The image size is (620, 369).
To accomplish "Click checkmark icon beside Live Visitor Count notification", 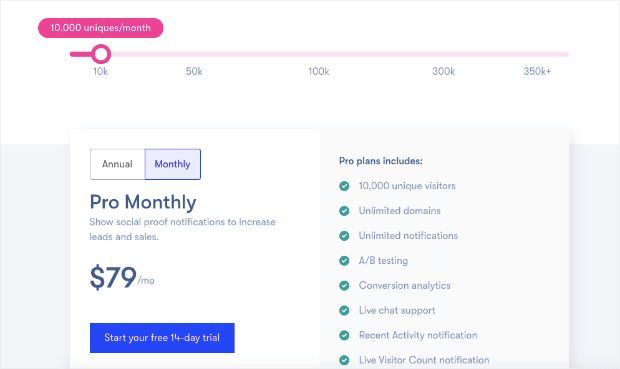I will click(344, 360).
